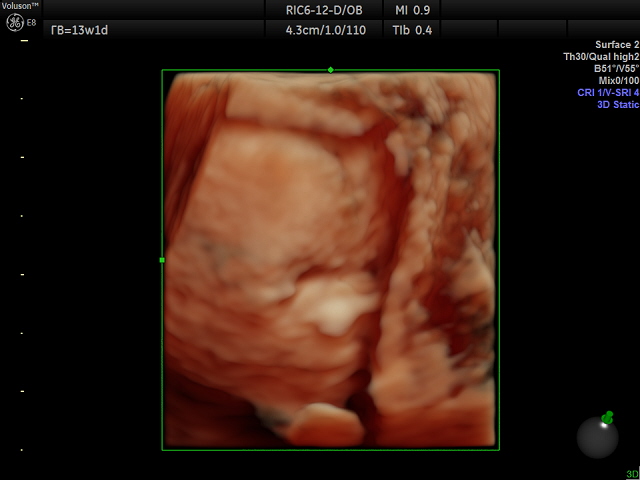
Task: Click the MI 0.9 index readout
Action: tap(415, 9)
